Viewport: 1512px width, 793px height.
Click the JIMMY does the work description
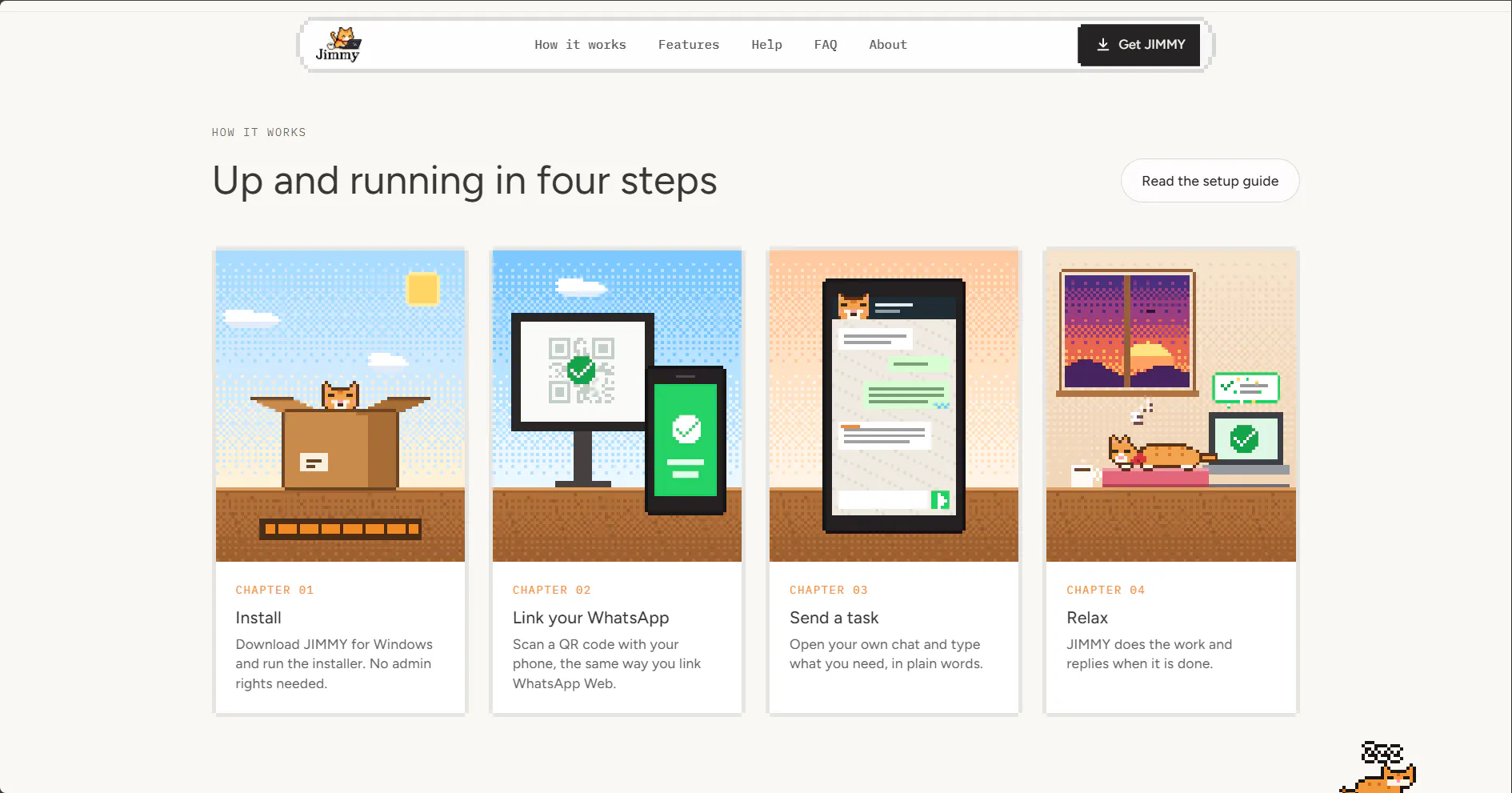(1149, 654)
